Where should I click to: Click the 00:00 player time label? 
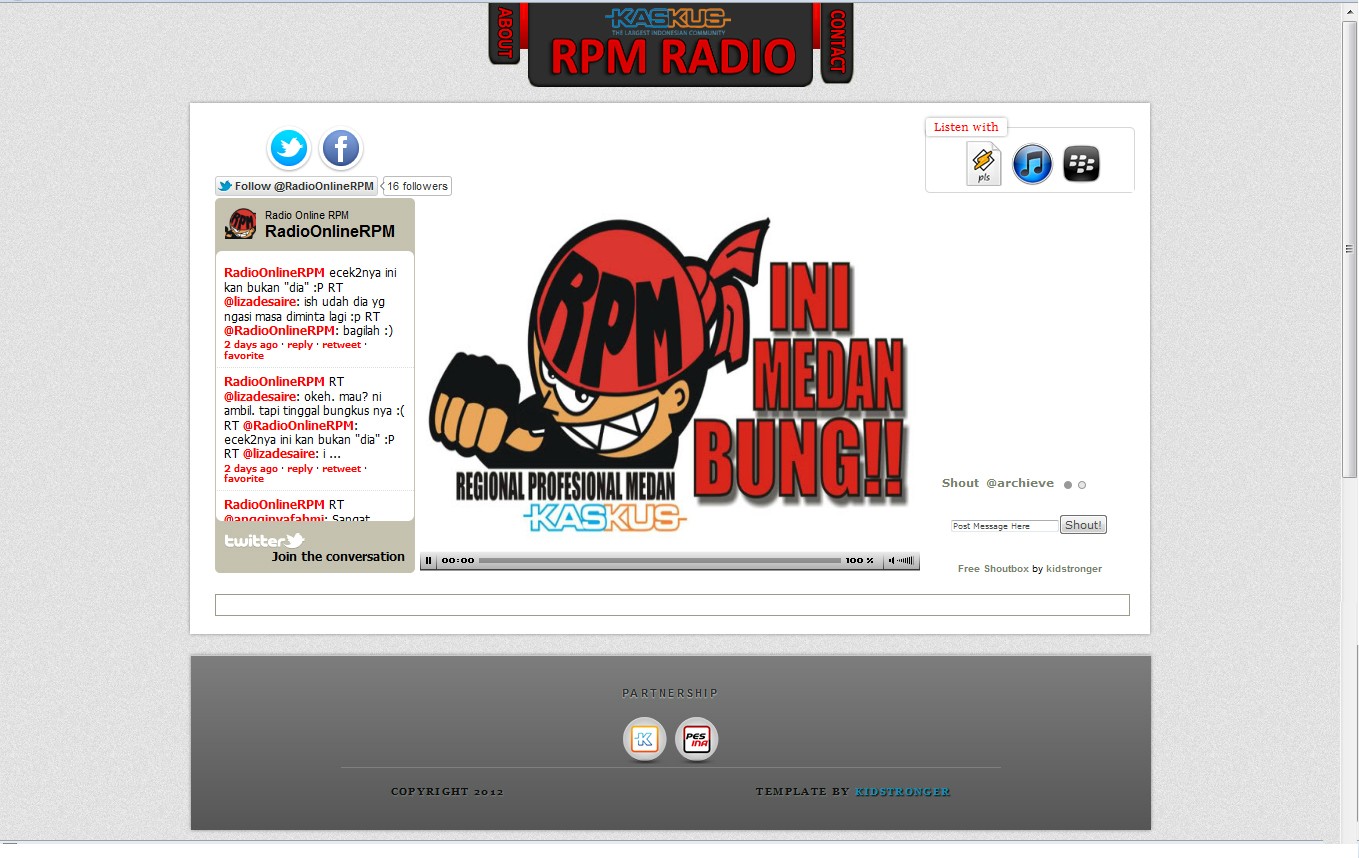[x=458, y=561]
